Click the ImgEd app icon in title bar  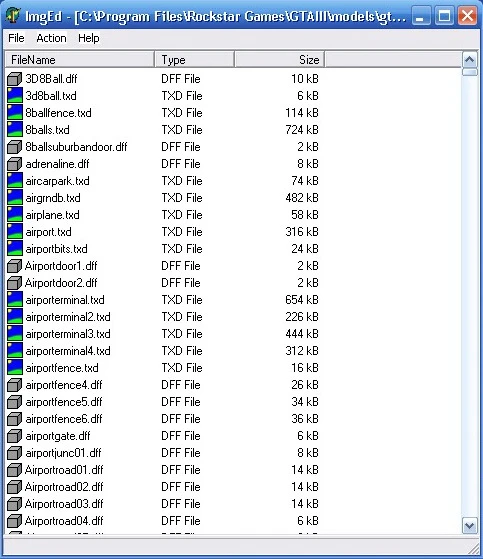click(x=13, y=15)
